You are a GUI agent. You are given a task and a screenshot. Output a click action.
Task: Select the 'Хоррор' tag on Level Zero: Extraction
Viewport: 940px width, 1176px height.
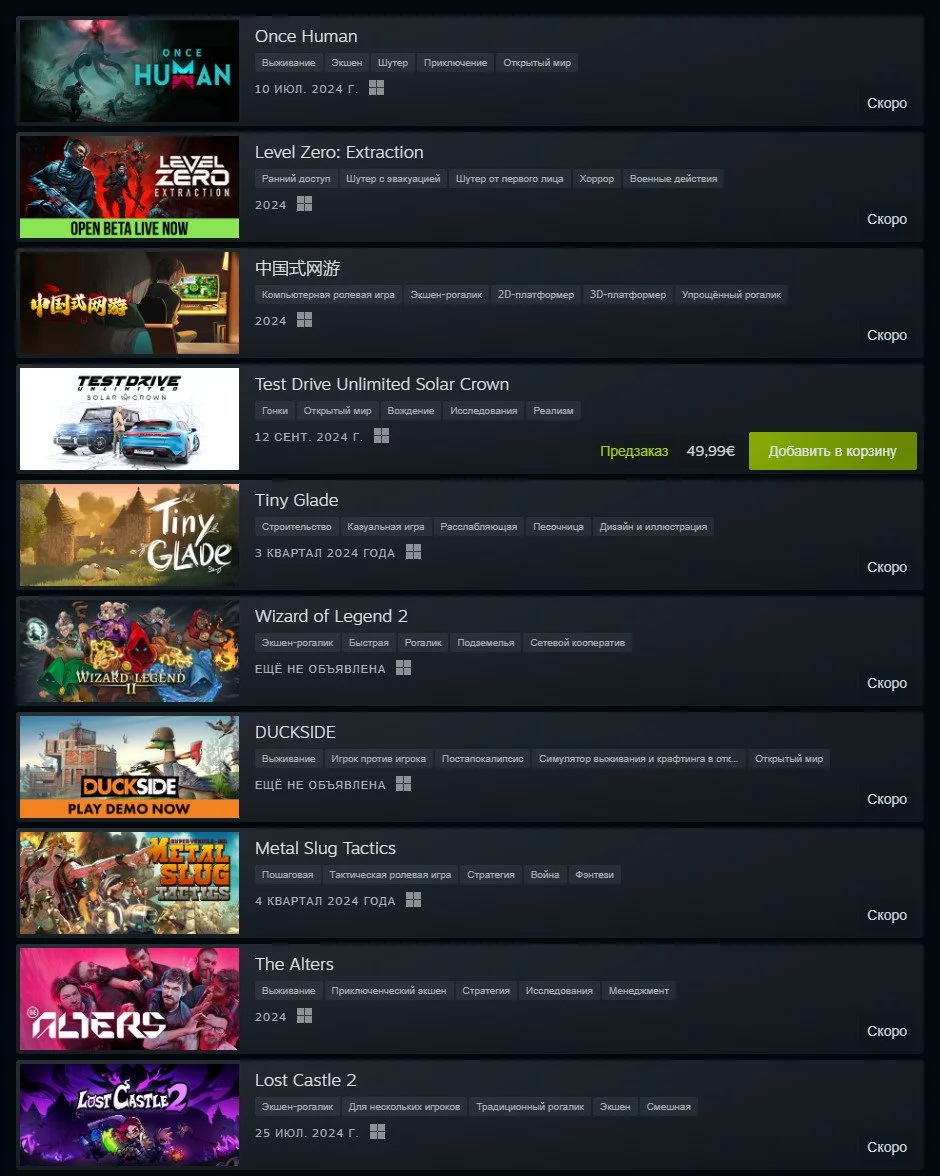[x=596, y=178]
